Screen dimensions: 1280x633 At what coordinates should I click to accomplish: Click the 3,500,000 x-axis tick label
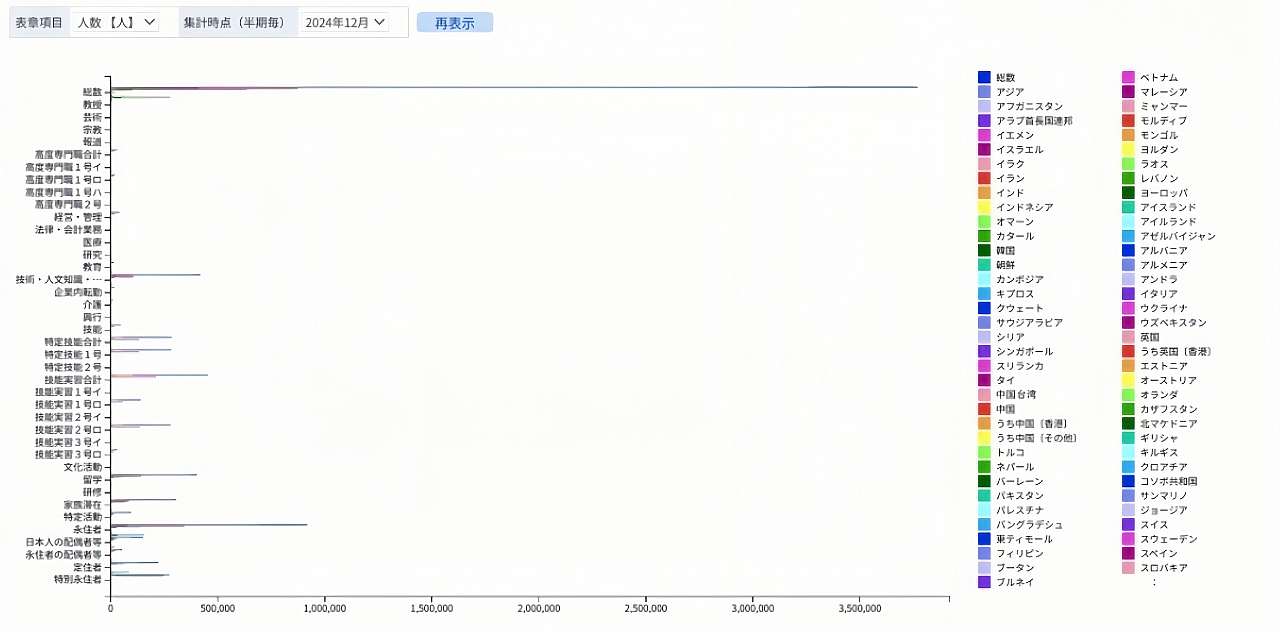860,607
